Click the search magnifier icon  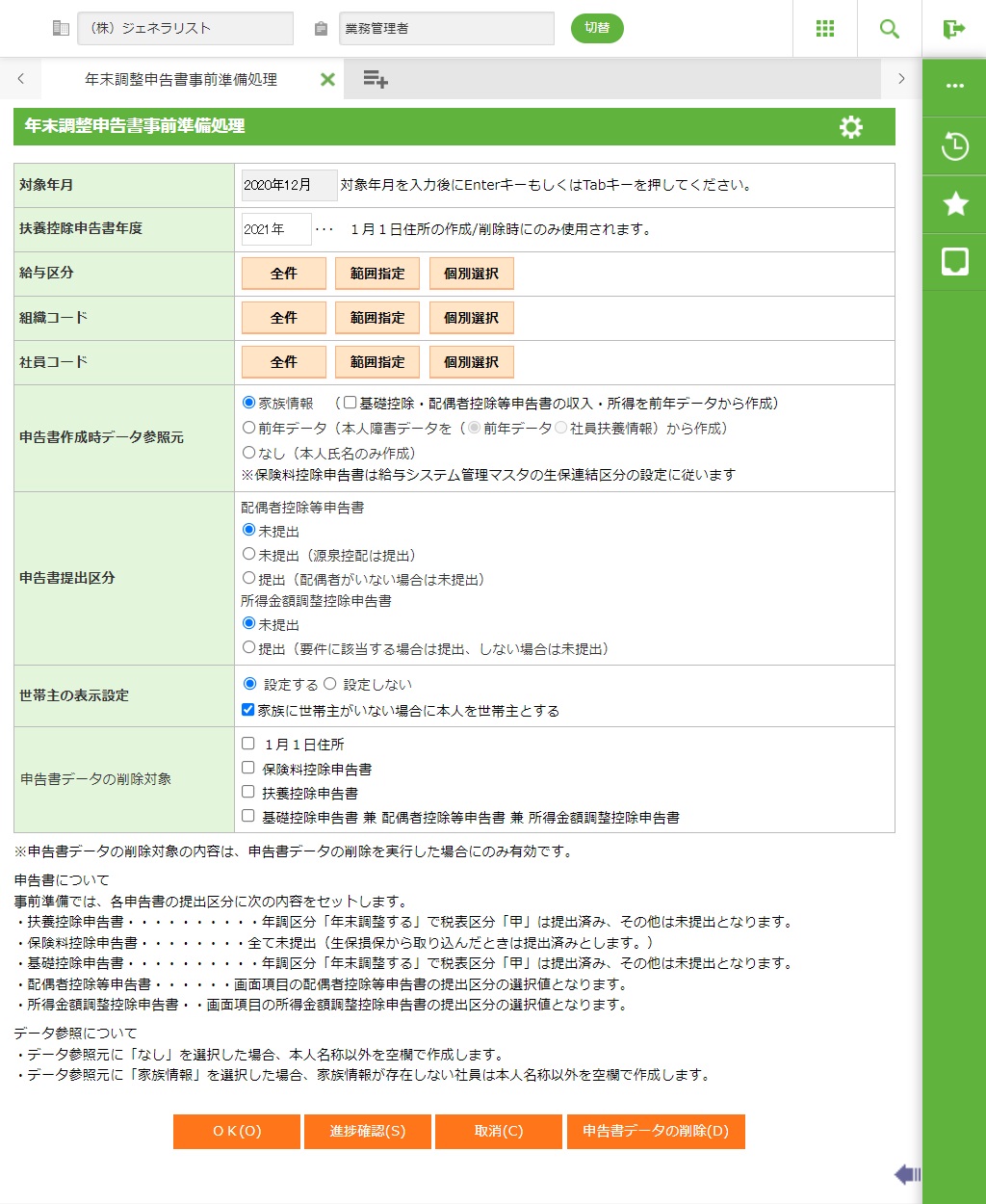[x=890, y=29]
